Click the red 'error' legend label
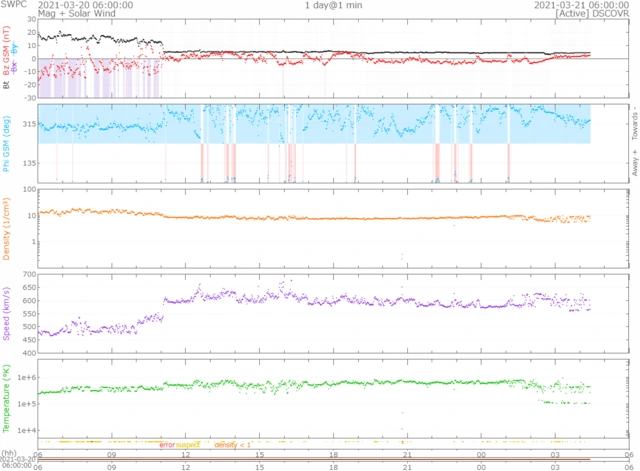640x471 pixels. [x=166, y=444]
